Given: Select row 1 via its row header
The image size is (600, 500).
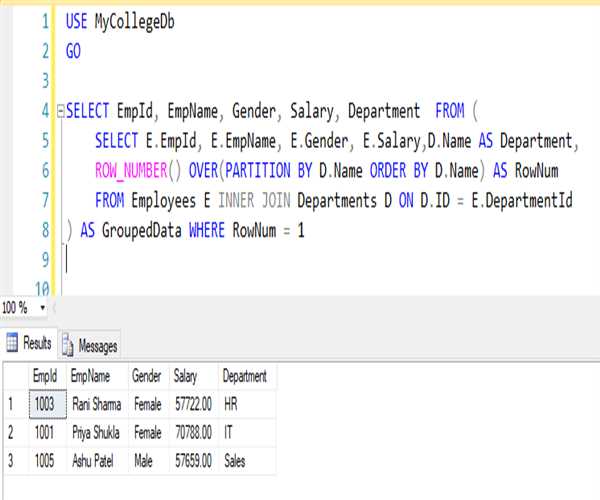Looking at the screenshot, I should (13, 404).
